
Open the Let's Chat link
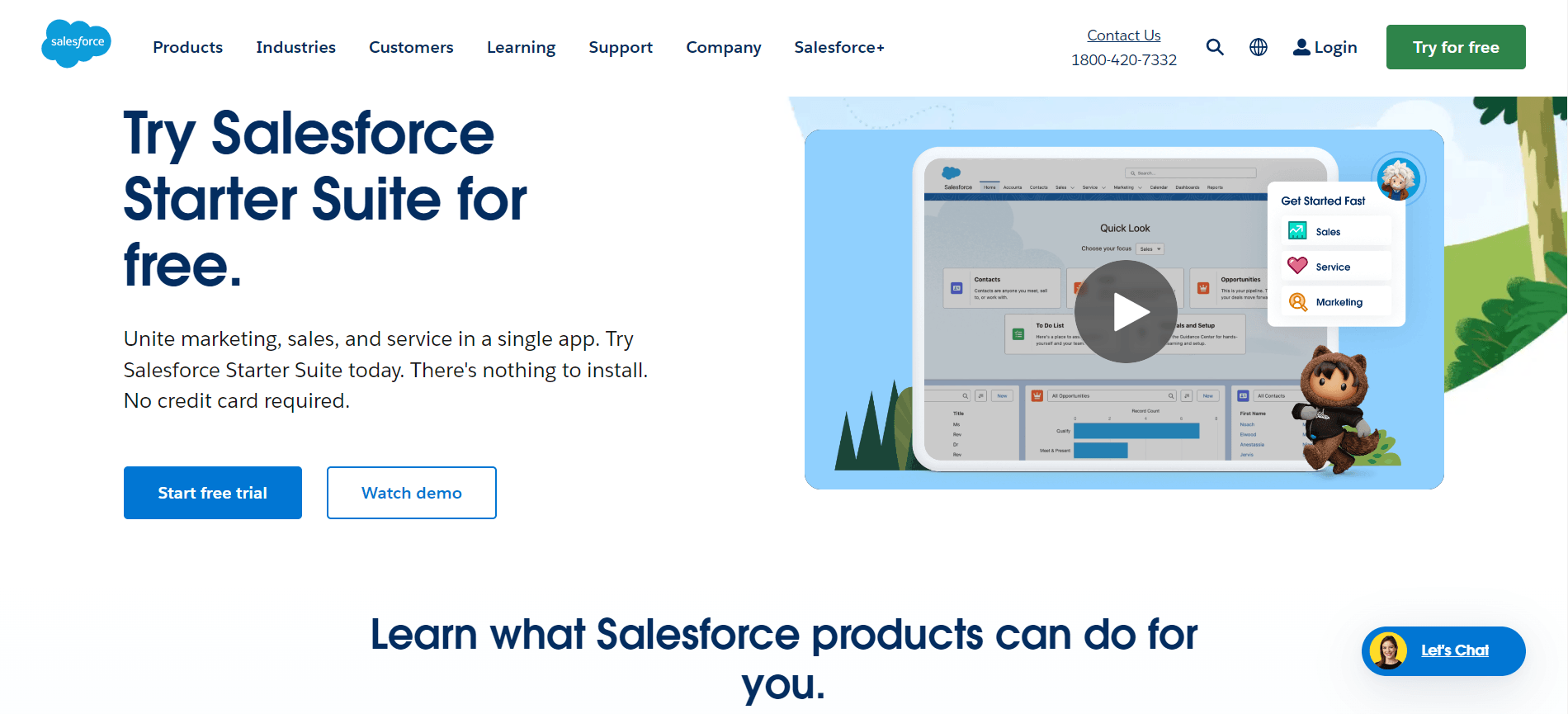point(1455,650)
